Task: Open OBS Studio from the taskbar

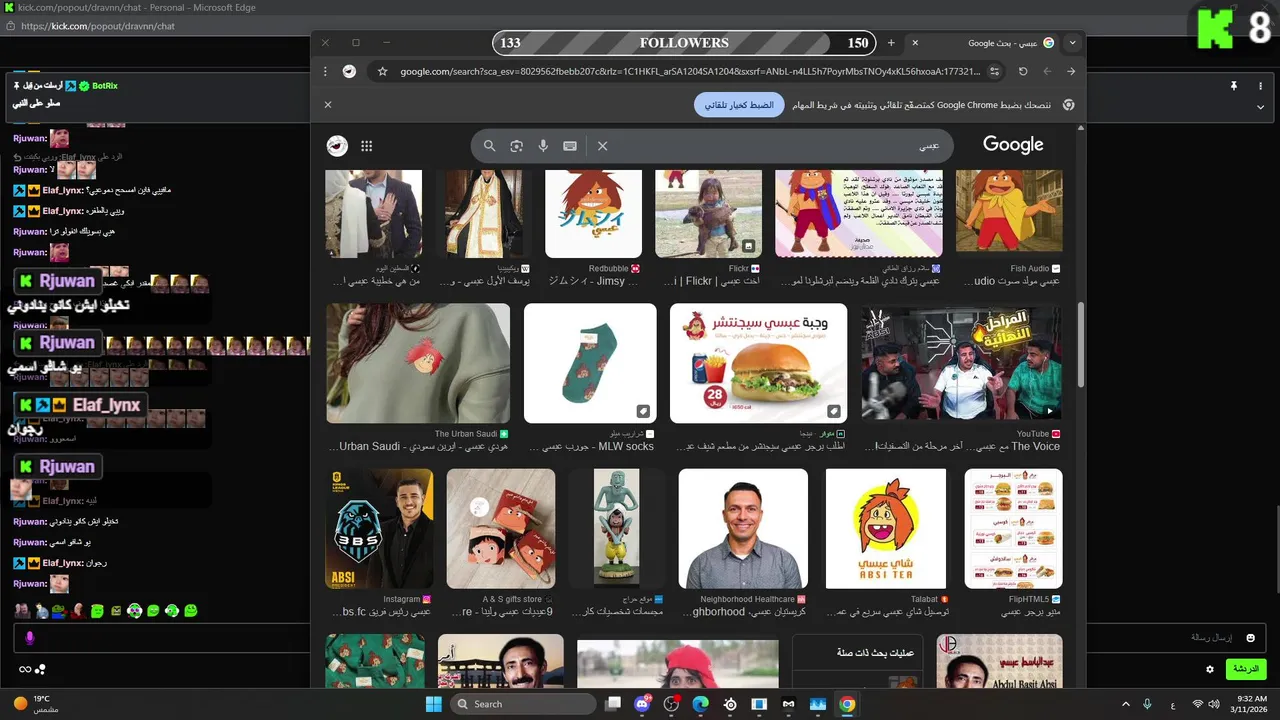Action: 671,704
